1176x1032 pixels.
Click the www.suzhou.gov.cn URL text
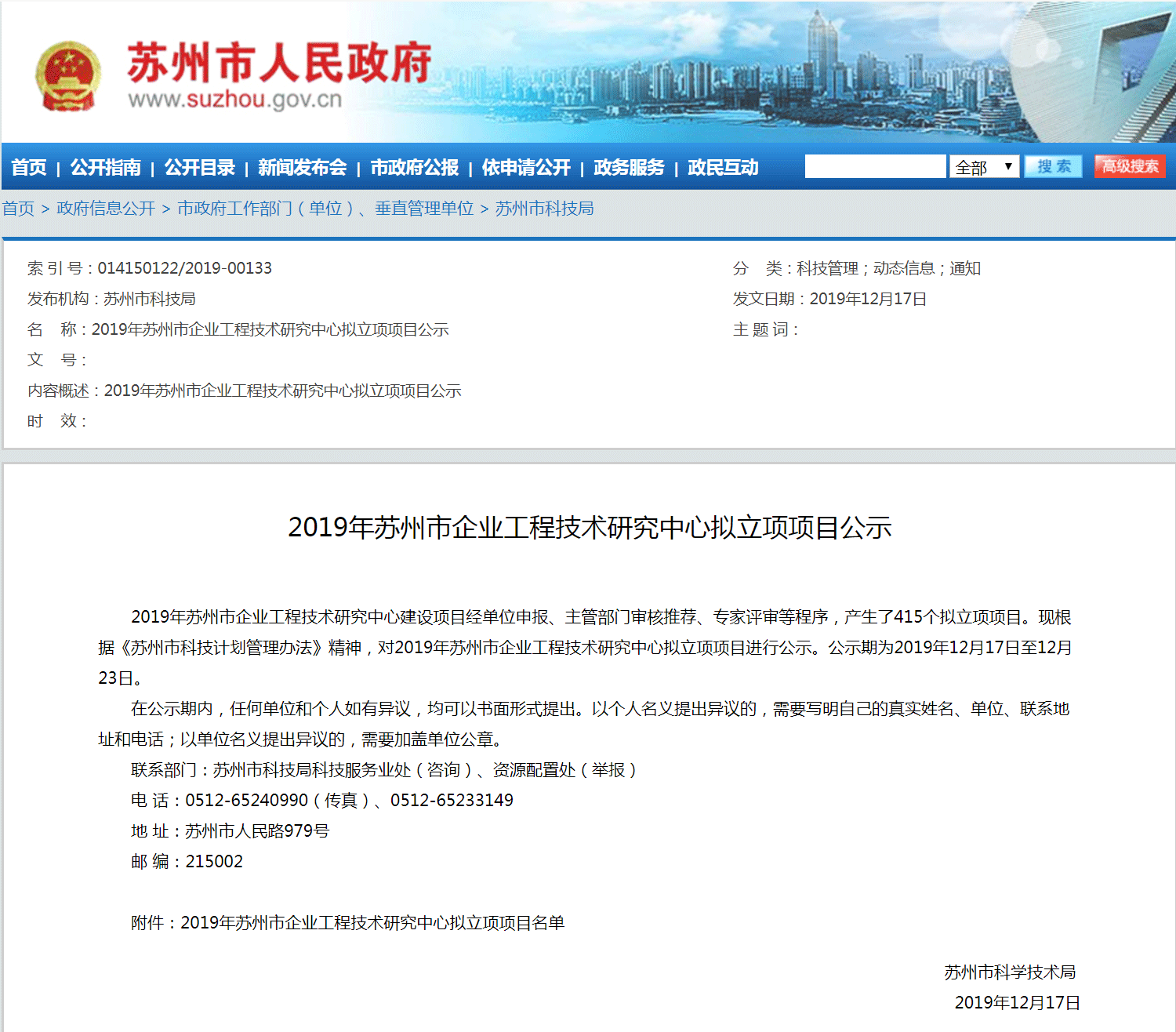point(234,100)
